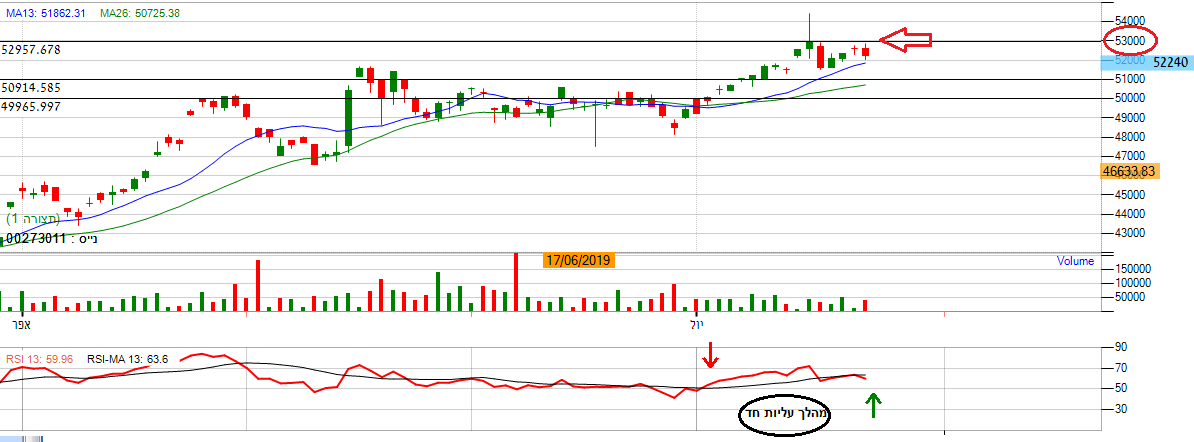Click the 'אפר' month marker on time axis
Screen dimensions: 1194x442
click(21, 325)
